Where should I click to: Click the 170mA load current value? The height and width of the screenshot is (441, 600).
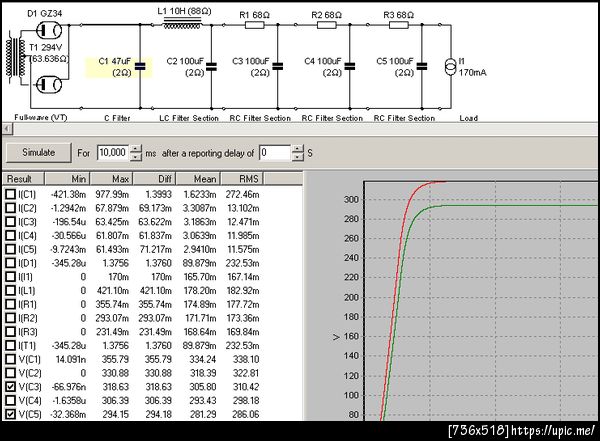pos(473,72)
